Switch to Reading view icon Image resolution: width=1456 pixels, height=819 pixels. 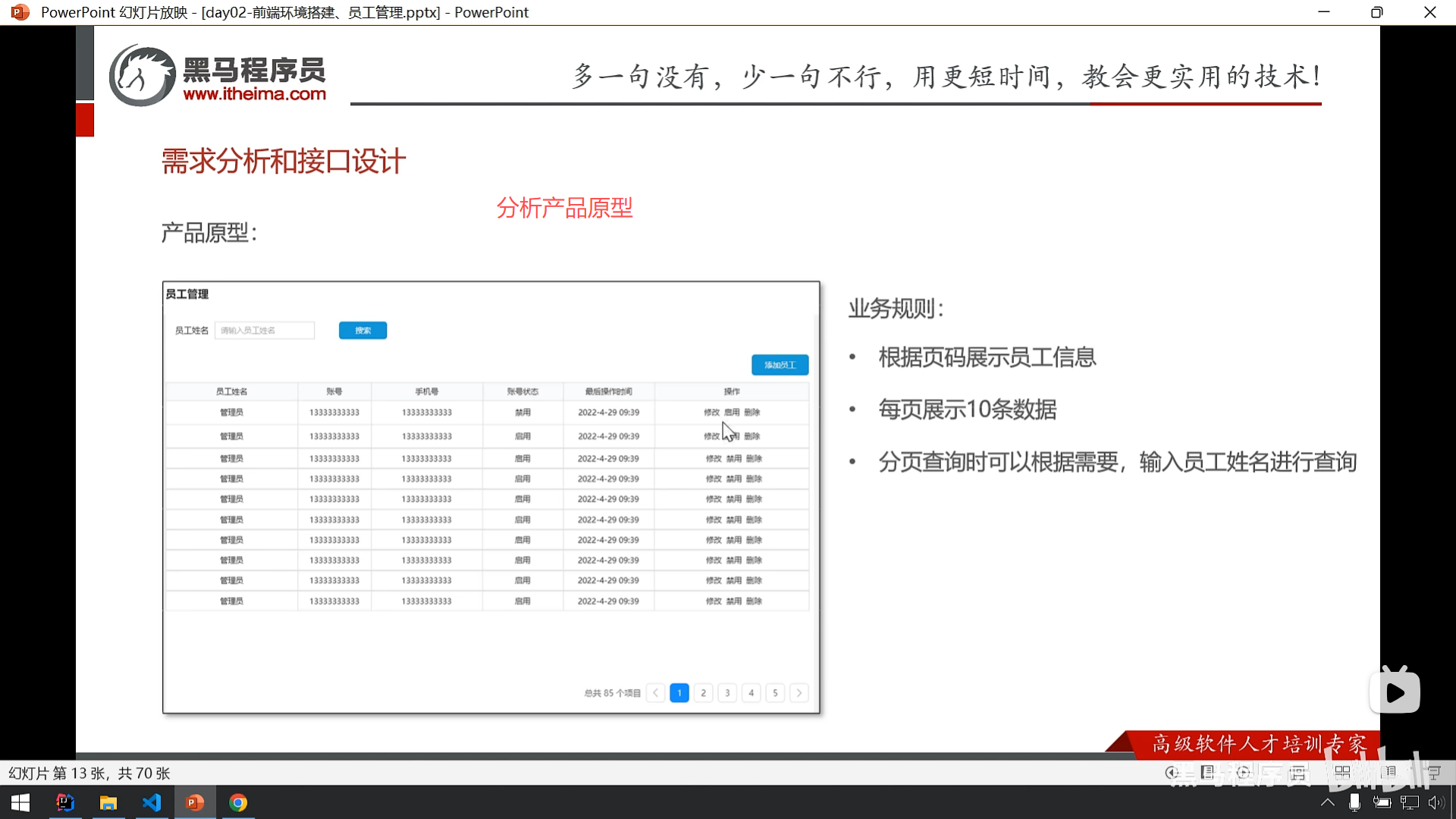tap(1389, 773)
